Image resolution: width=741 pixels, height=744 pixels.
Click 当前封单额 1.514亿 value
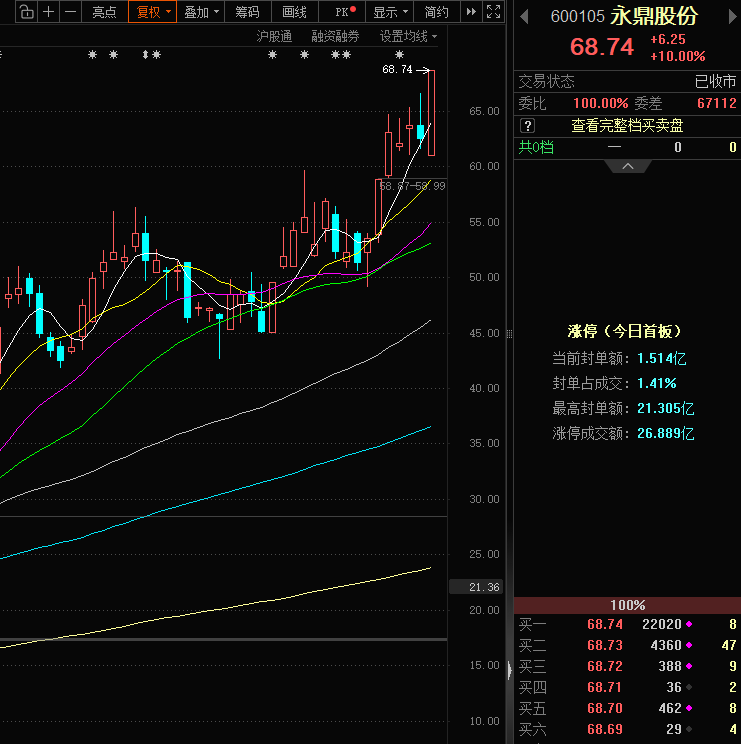coord(662,358)
